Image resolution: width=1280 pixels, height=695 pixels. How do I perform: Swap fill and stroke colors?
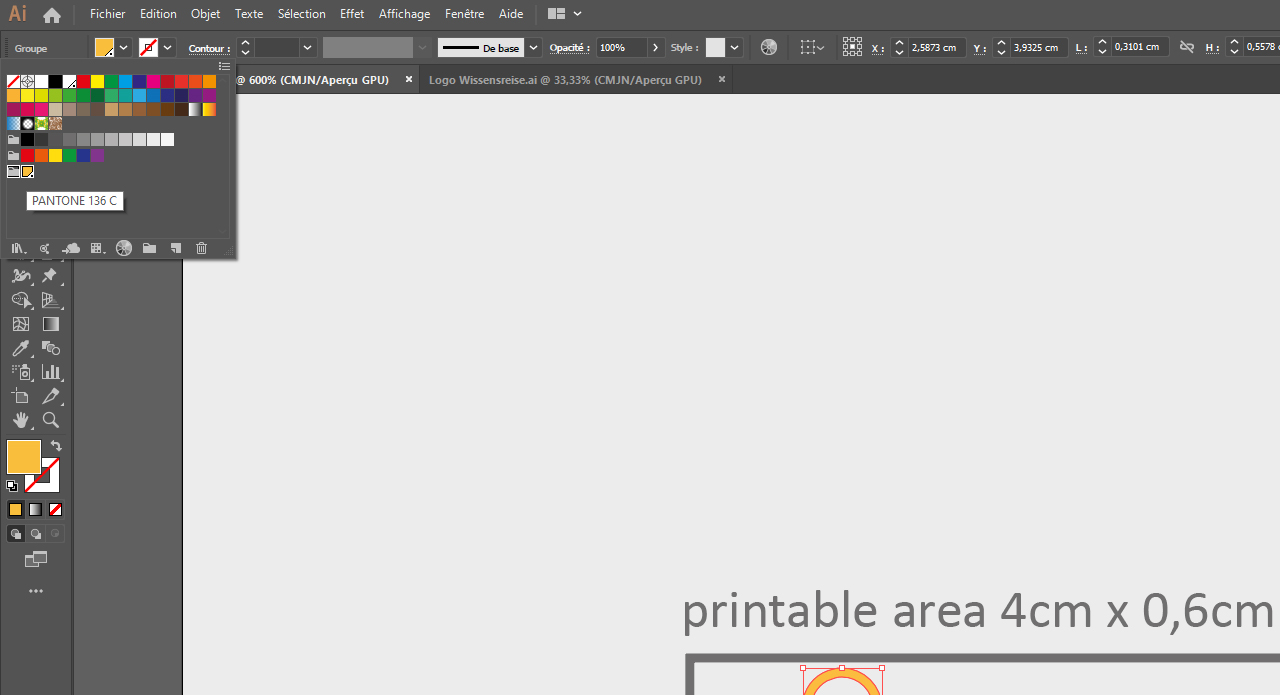point(56,446)
